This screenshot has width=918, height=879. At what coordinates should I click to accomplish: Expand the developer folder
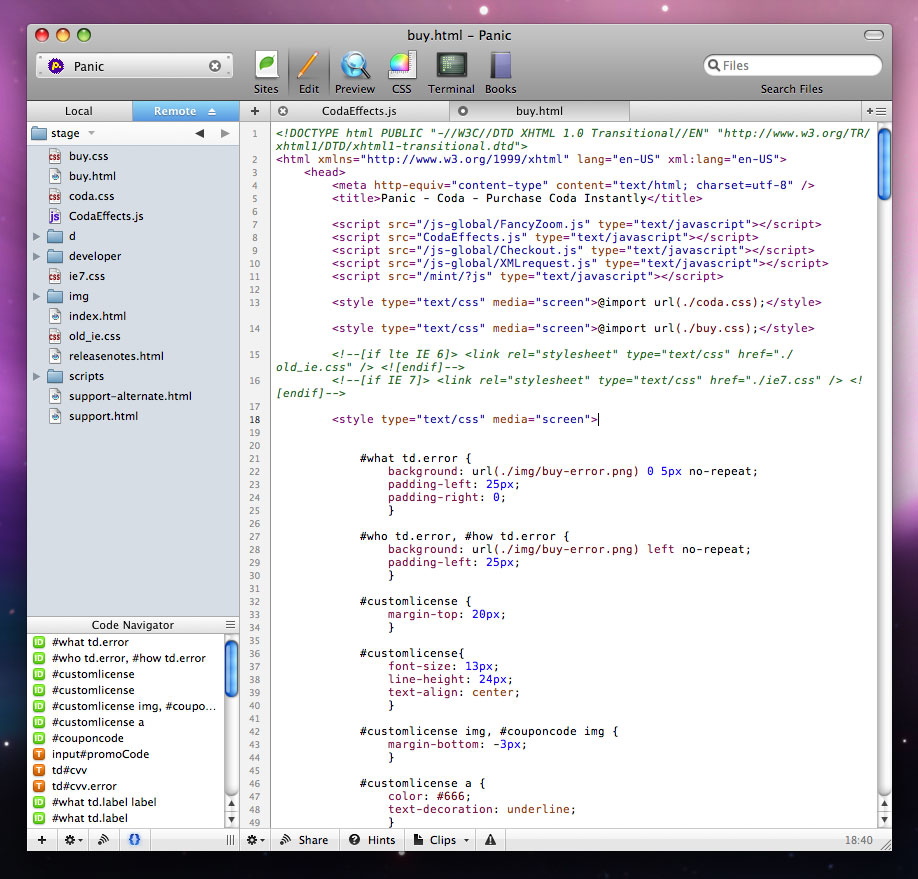click(x=36, y=256)
